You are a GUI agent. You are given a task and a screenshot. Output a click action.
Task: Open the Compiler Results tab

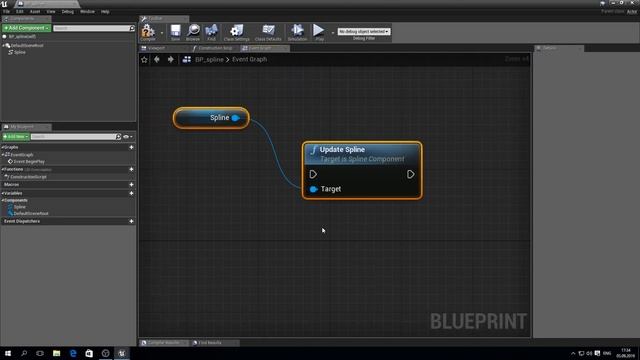tap(164, 343)
